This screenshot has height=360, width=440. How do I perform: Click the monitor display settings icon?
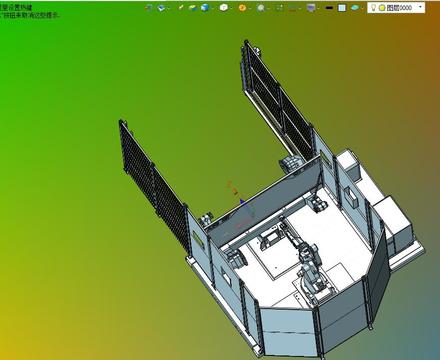coord(311,8)
